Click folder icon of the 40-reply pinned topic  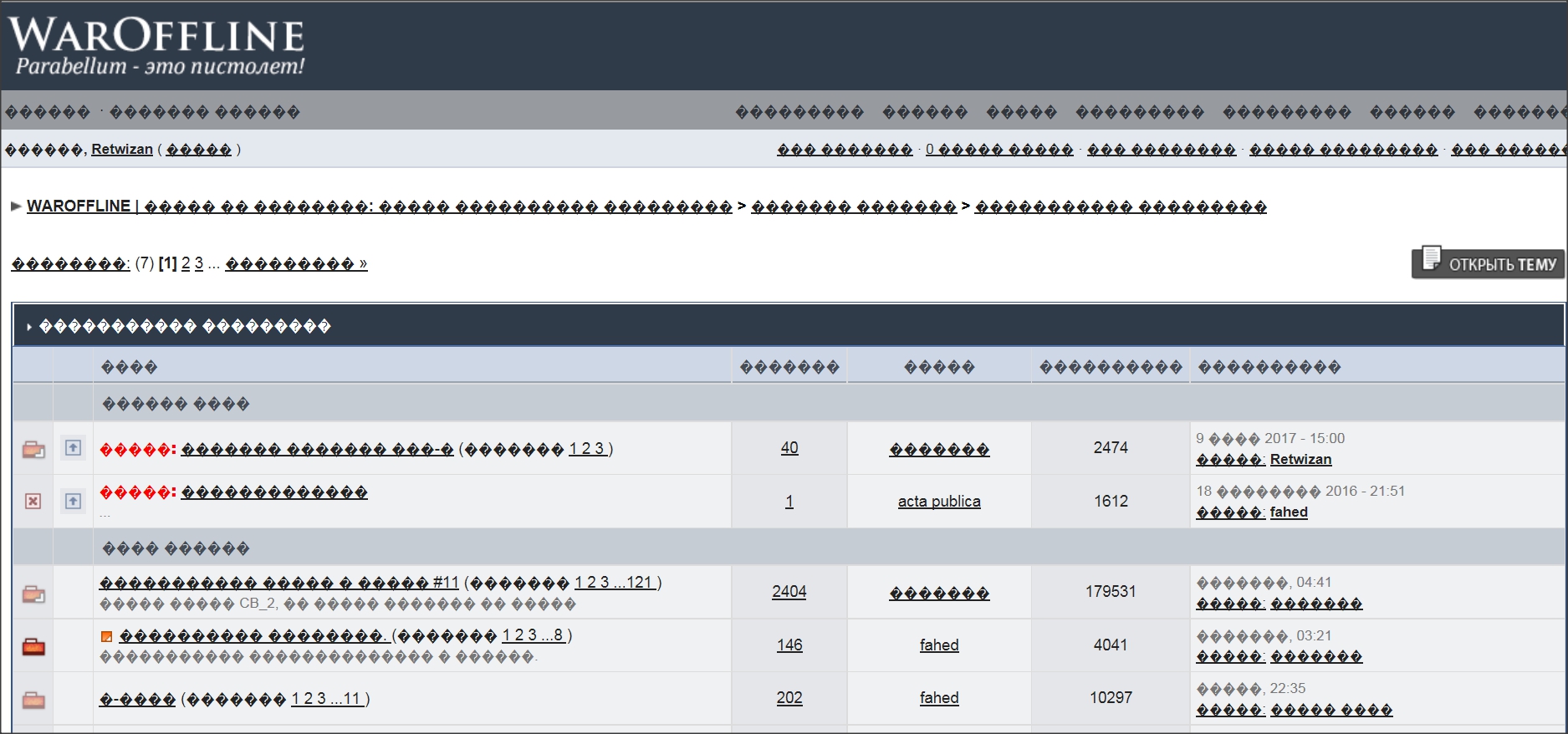33,449
